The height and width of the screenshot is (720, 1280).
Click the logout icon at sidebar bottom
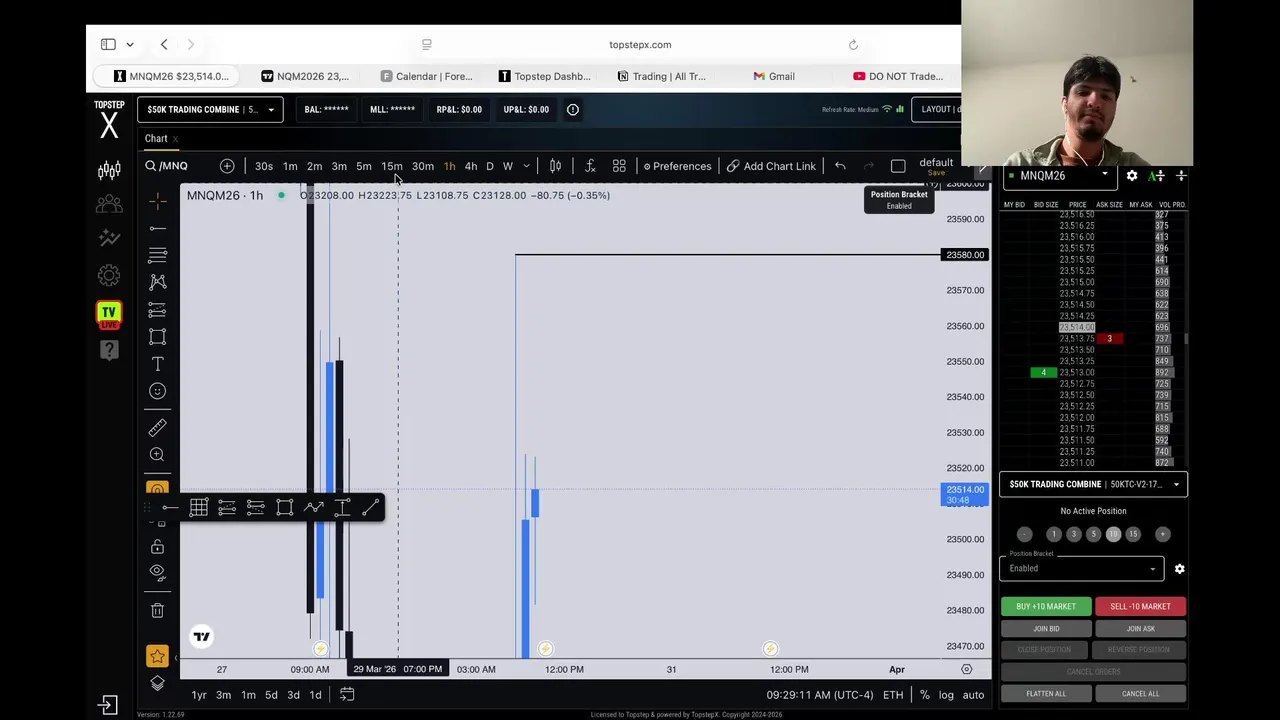(108, 705)
